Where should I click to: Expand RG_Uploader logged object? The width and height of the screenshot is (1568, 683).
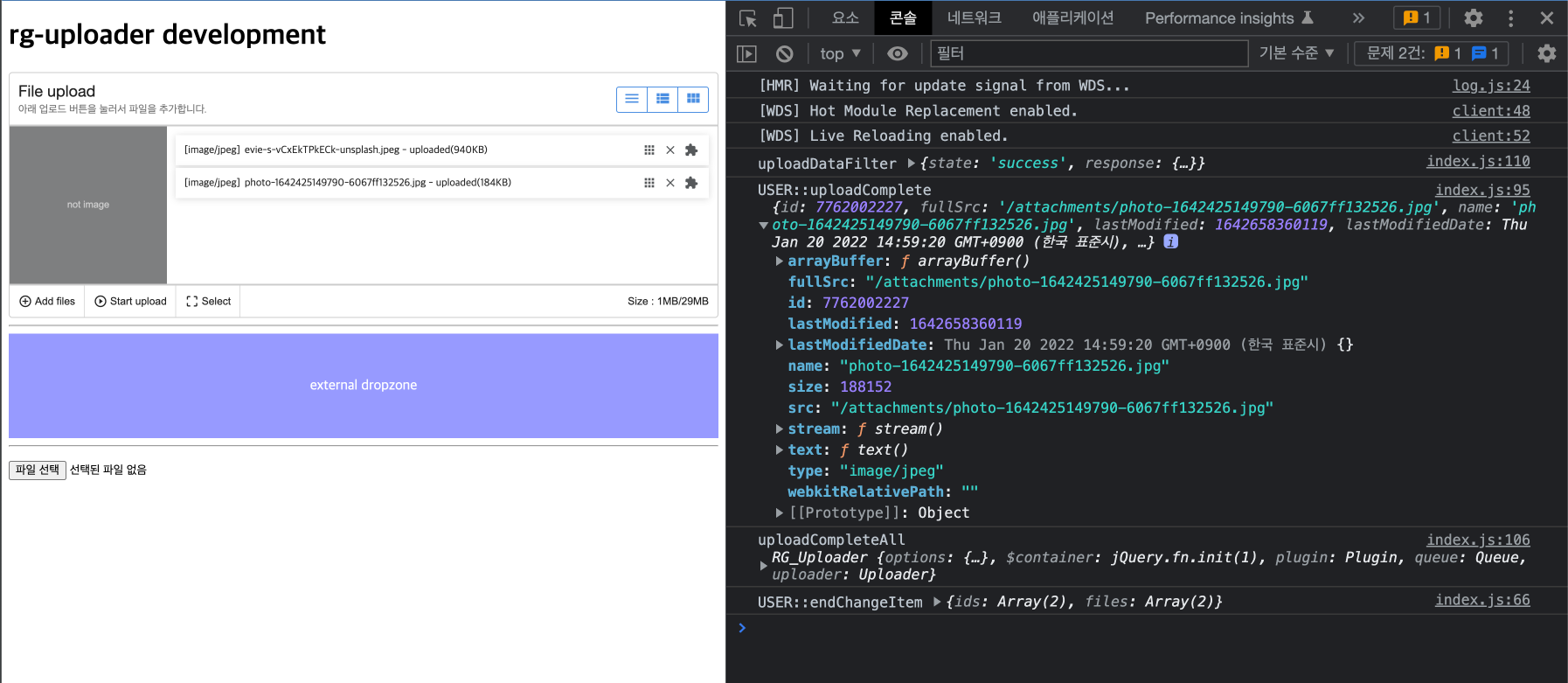763,566
